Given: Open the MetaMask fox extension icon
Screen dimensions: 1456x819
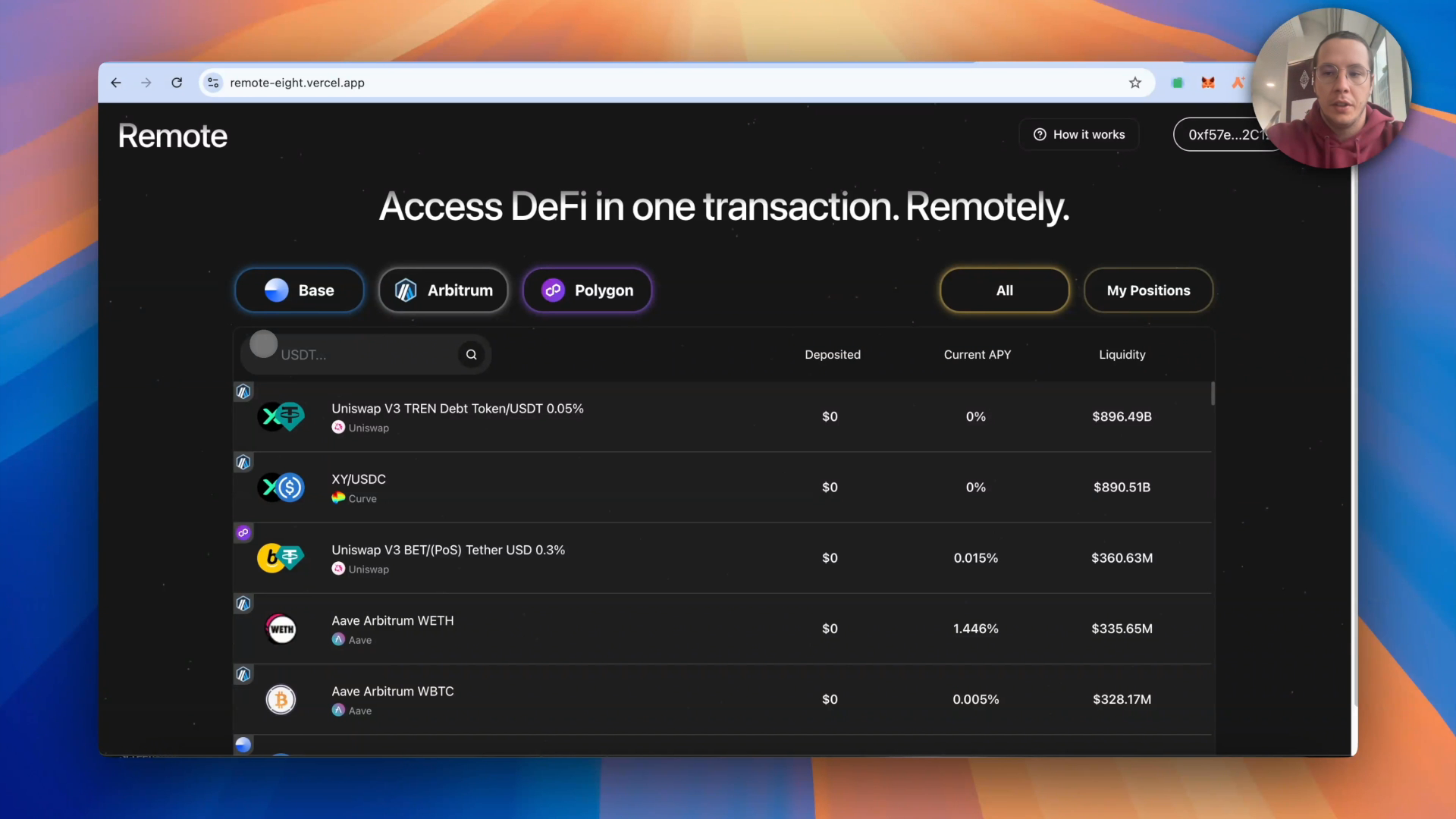Looking at the screenshot, I should (1208, 83).
